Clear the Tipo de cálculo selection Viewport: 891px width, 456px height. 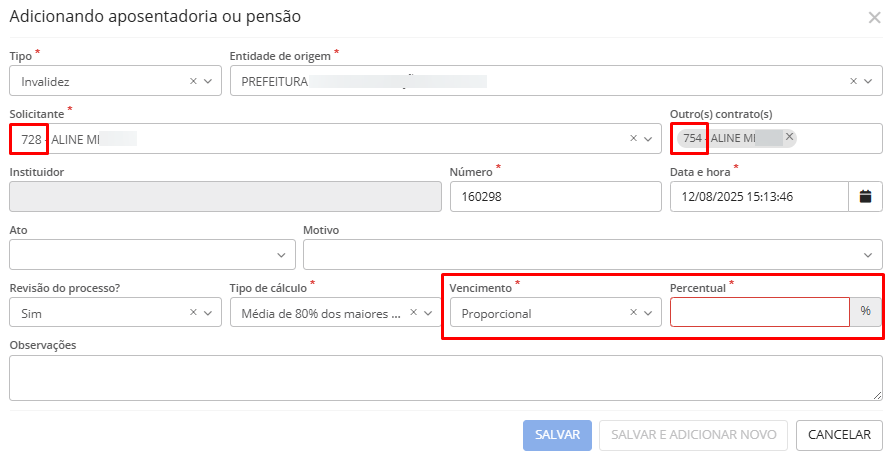click(413, 313)
